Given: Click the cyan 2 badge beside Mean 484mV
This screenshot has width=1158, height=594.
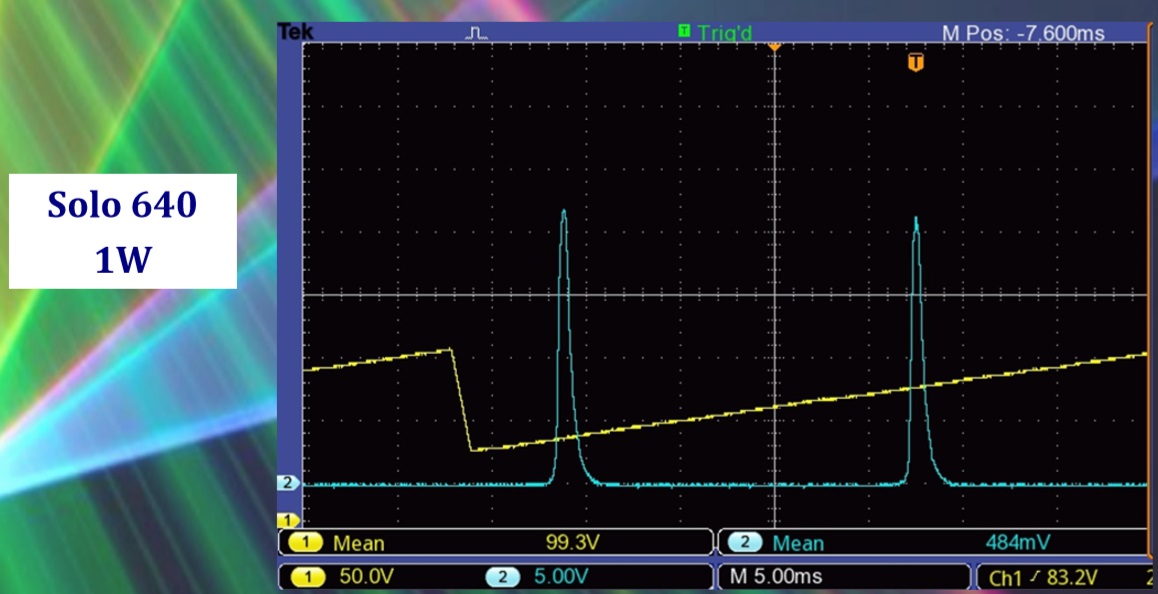Looking at the screenshot, I should (x=745, y=543).
